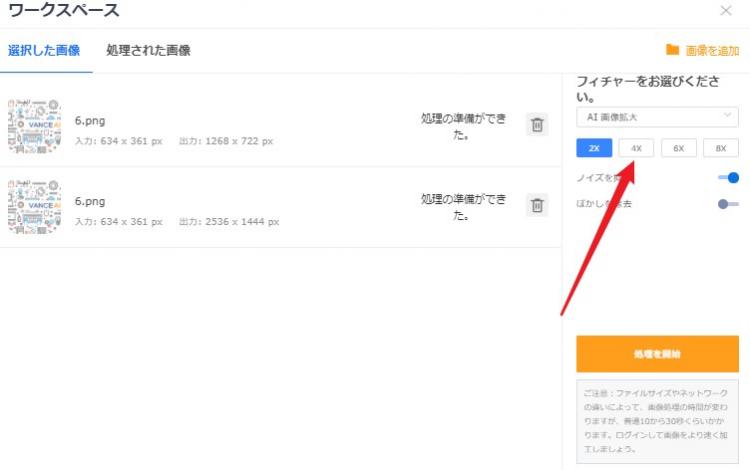
Task: Choose the 4X scale option
Action: click(636, 148)
